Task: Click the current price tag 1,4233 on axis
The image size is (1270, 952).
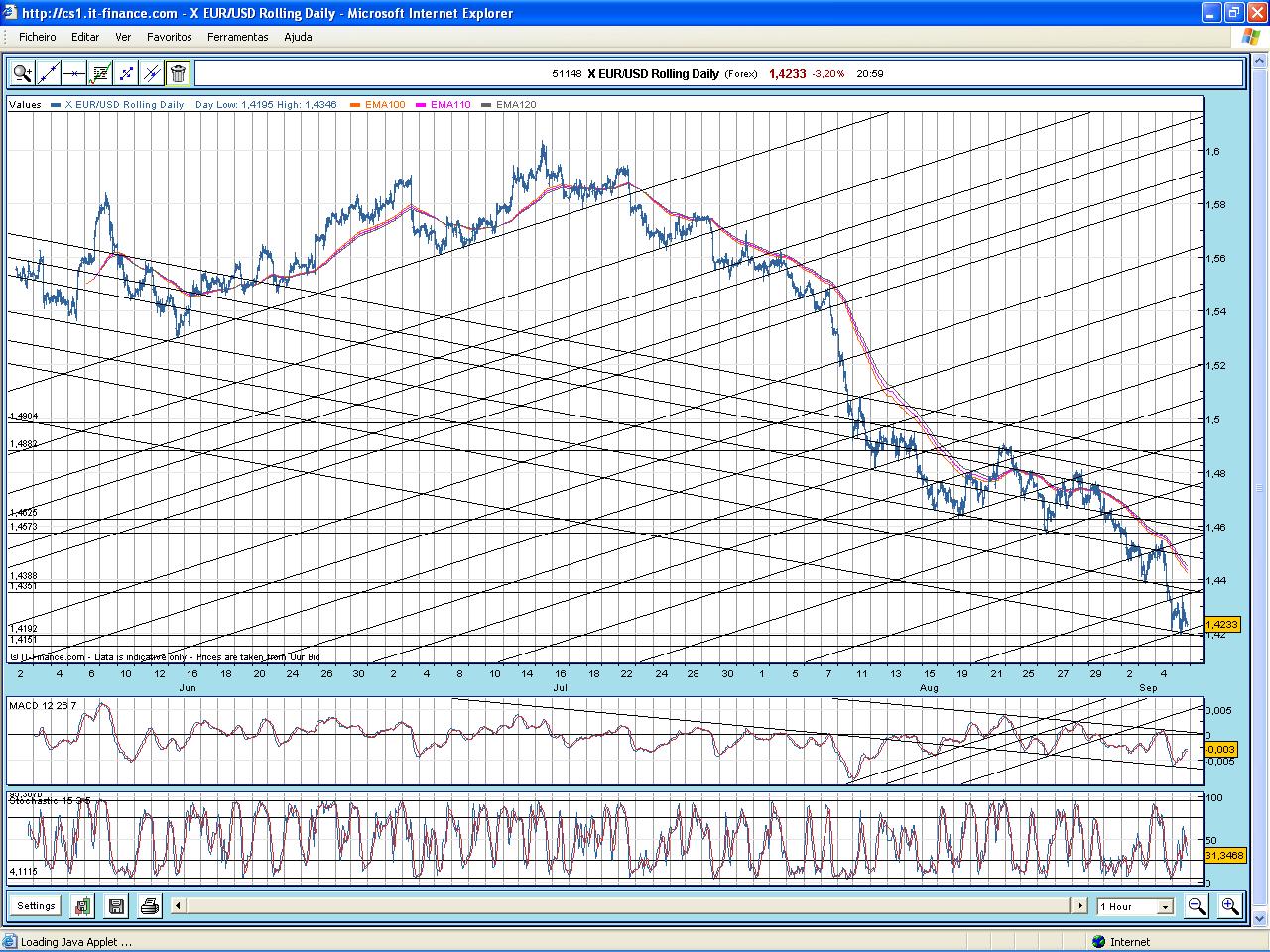Action: tap(1221, 624)
